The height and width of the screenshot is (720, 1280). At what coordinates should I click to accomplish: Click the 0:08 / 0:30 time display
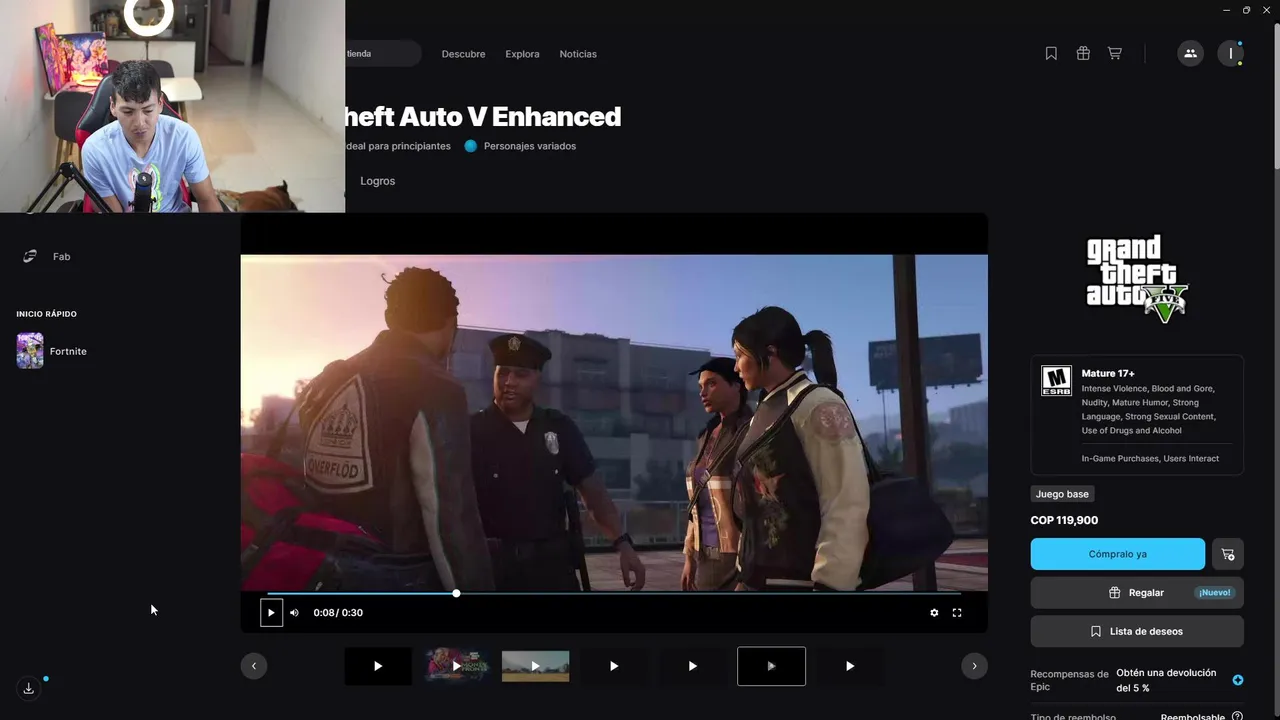pyautogui.click(x=338, y=613)
